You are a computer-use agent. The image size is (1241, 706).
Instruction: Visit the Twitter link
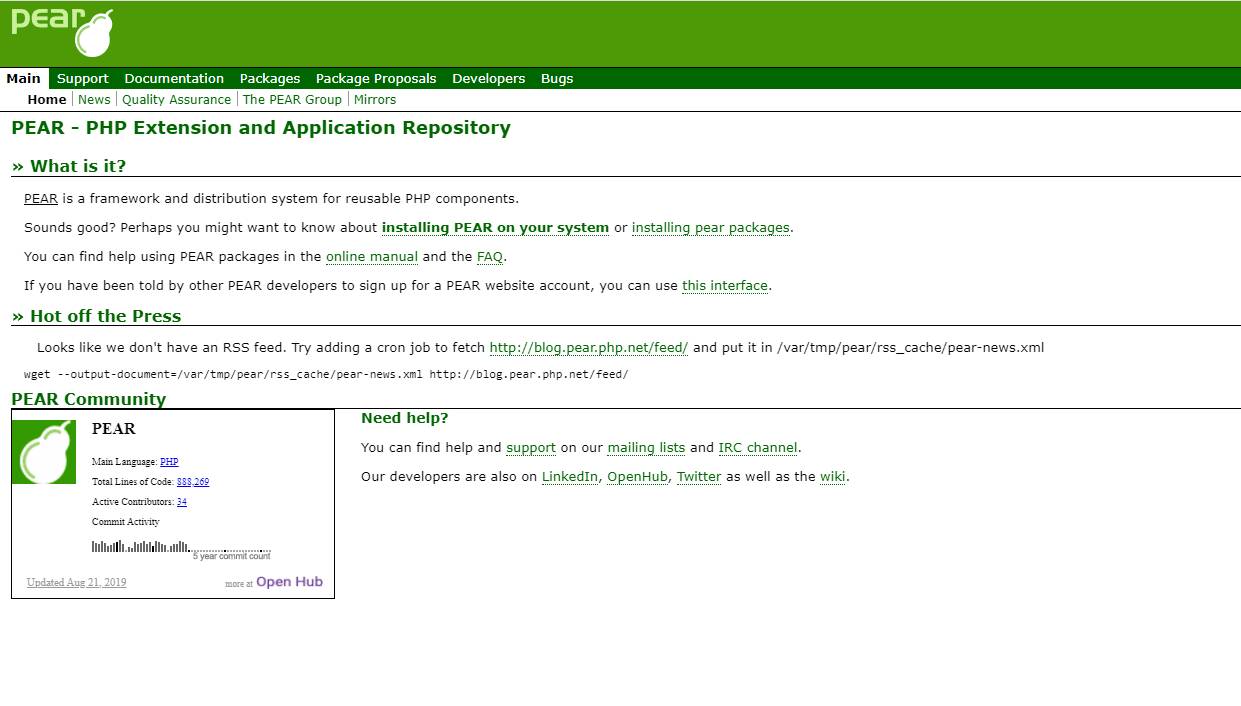click(x=699, y=477)
